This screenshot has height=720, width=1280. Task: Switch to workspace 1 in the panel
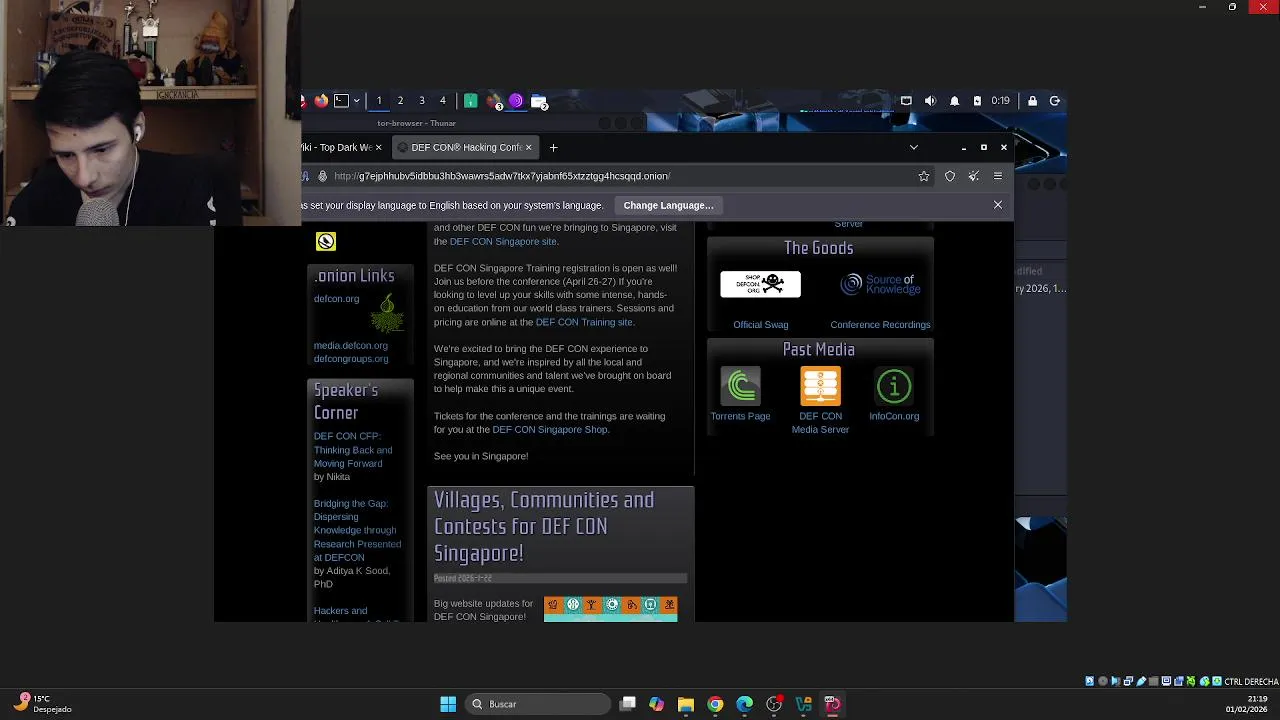379,101
